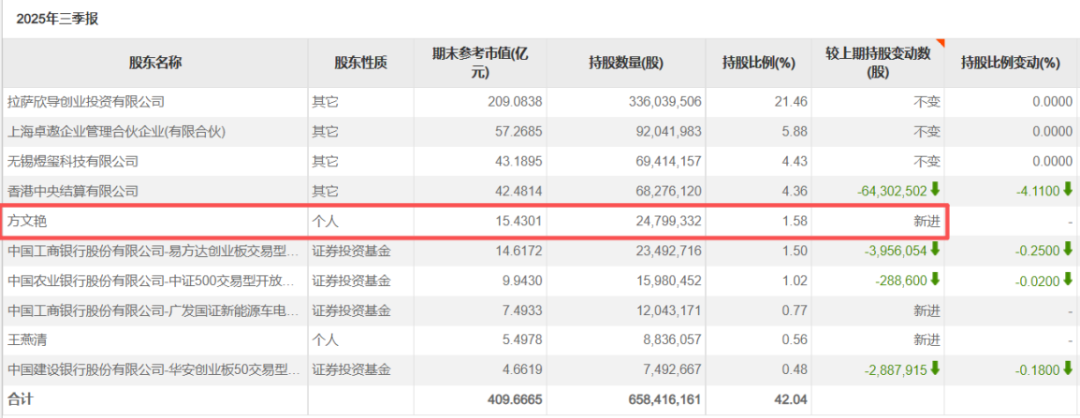Click share count 336,039,506
Image resolution: width=1080 pixels, height=418 pixels.
click(x=664, y=102)
